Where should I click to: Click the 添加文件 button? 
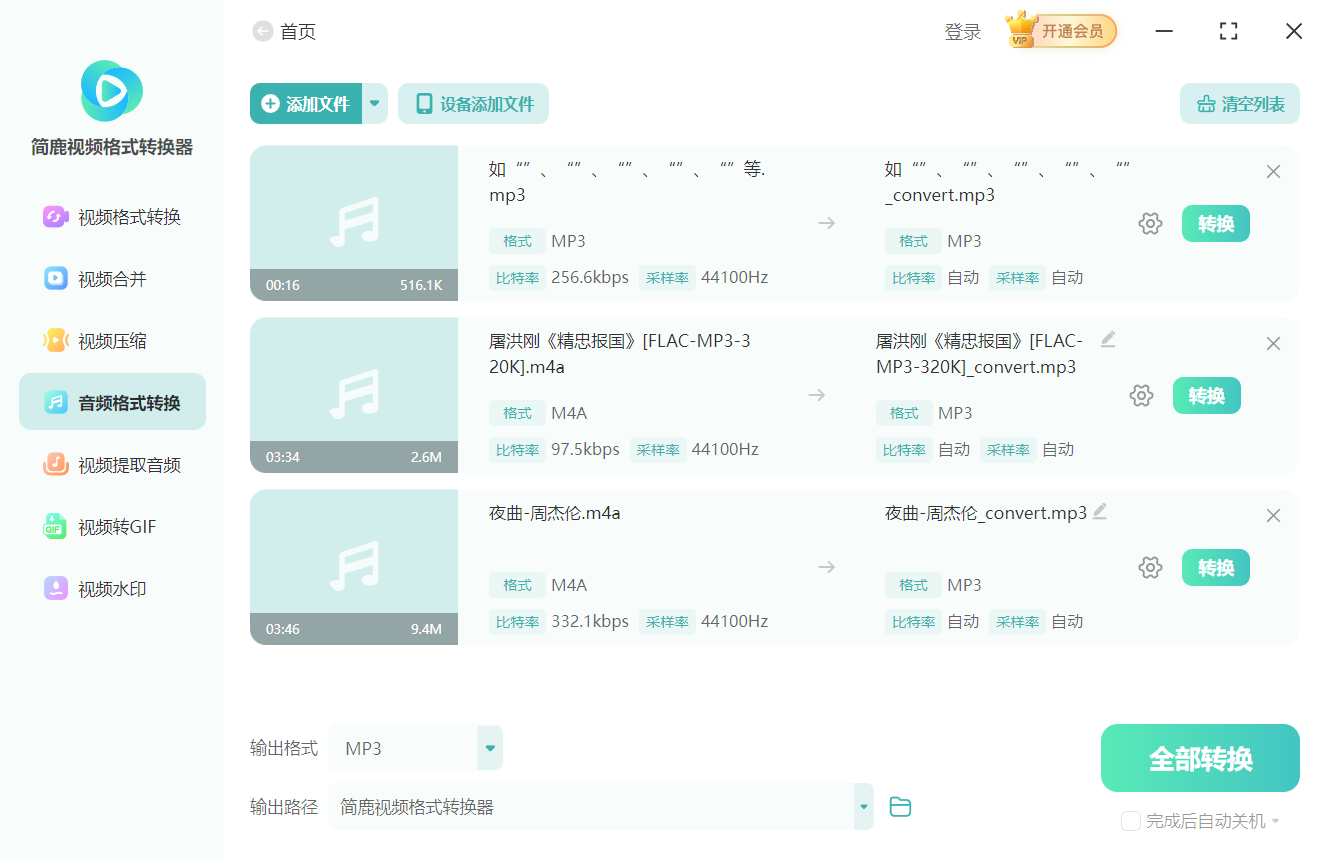click(x=306, y=104)
